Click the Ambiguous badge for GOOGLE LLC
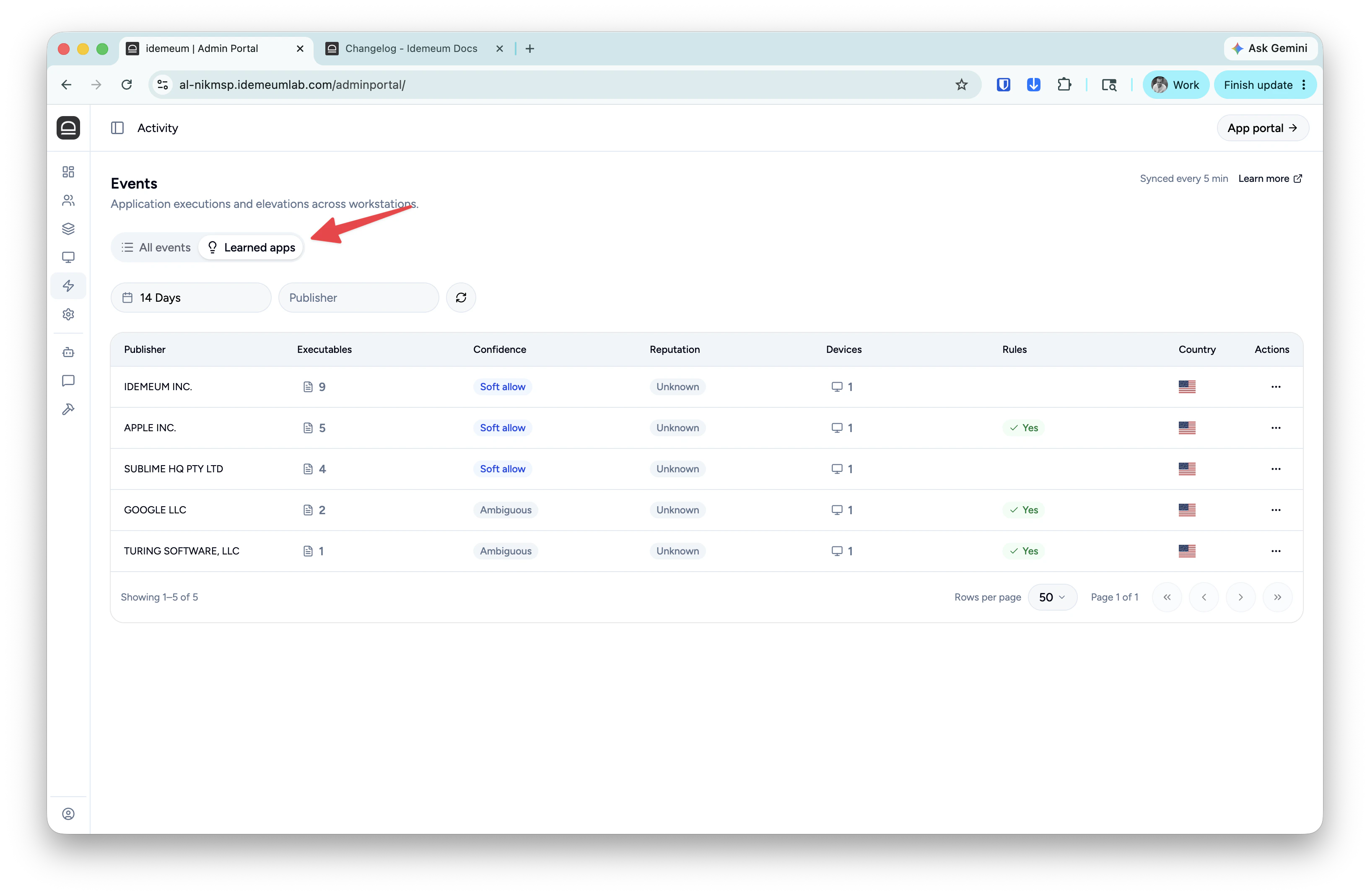1370x896 pixels. pyautogui.click(x=506, y=510)
